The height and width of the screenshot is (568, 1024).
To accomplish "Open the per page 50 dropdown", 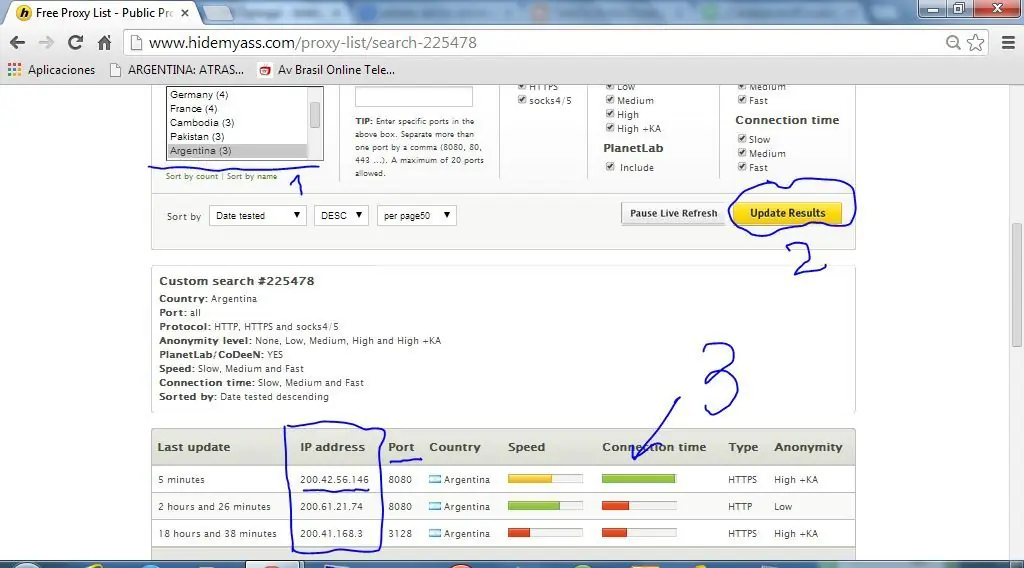I will (417, 215).
